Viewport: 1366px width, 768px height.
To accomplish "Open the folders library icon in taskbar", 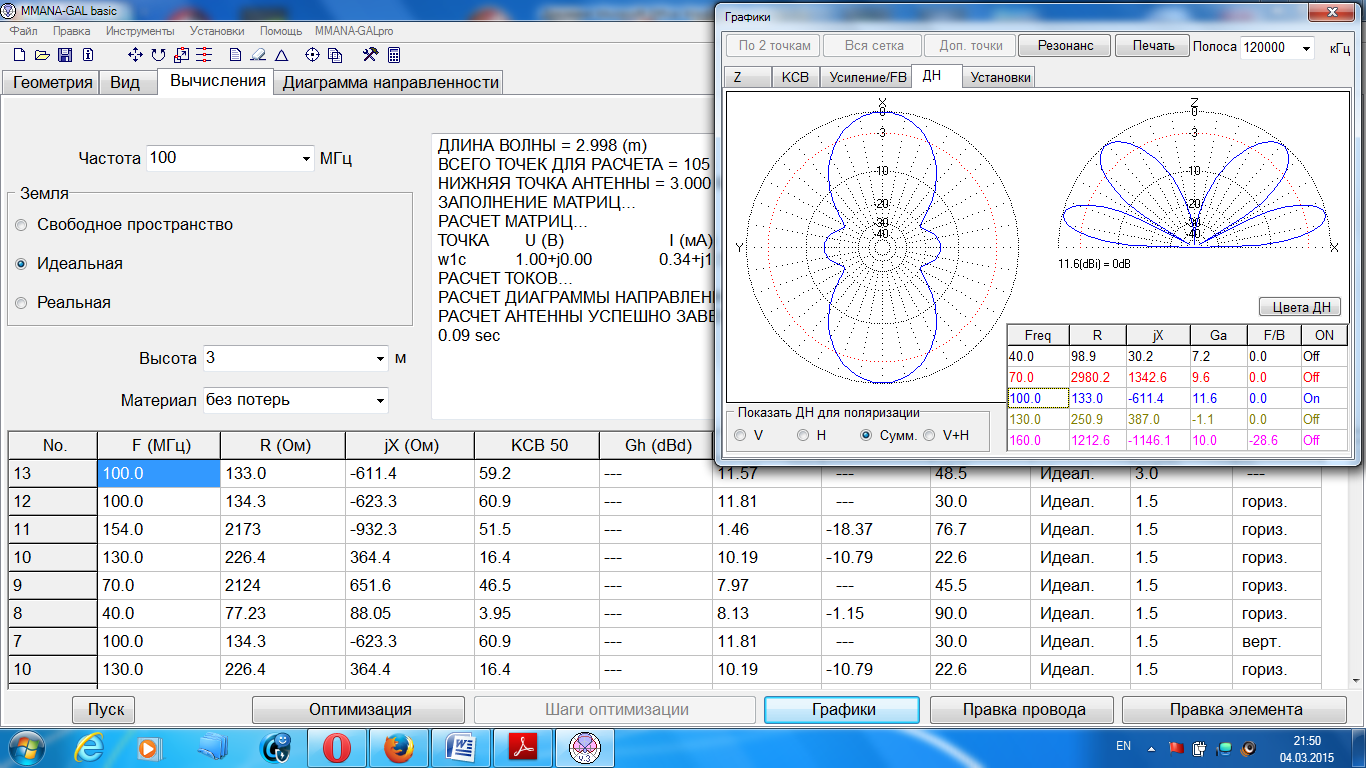I will [213, 747].
